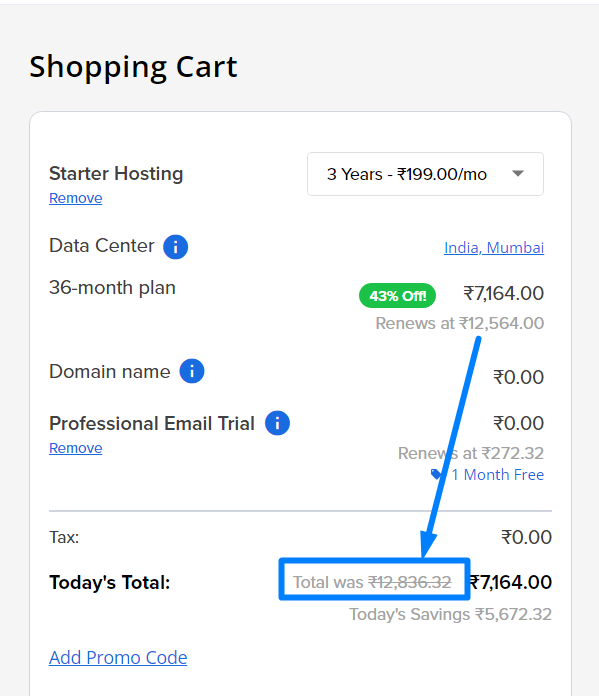The height and width of the screenshot is (696, 599).
Task: Select the Domain name ₹0.00 price
Action: [x=519, y=377]
